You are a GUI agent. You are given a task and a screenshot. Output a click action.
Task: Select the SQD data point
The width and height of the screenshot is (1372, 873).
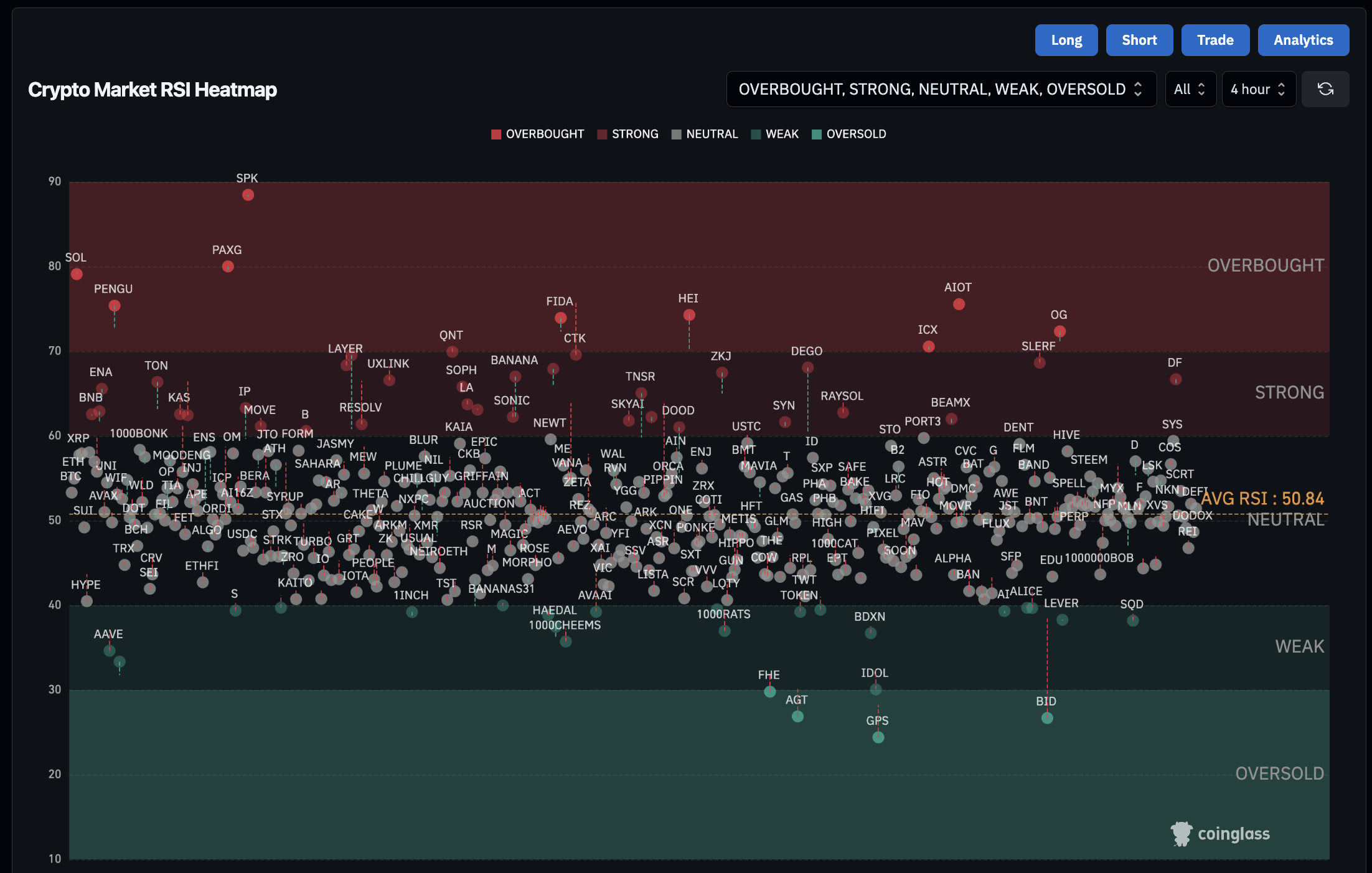point(1133,620)
